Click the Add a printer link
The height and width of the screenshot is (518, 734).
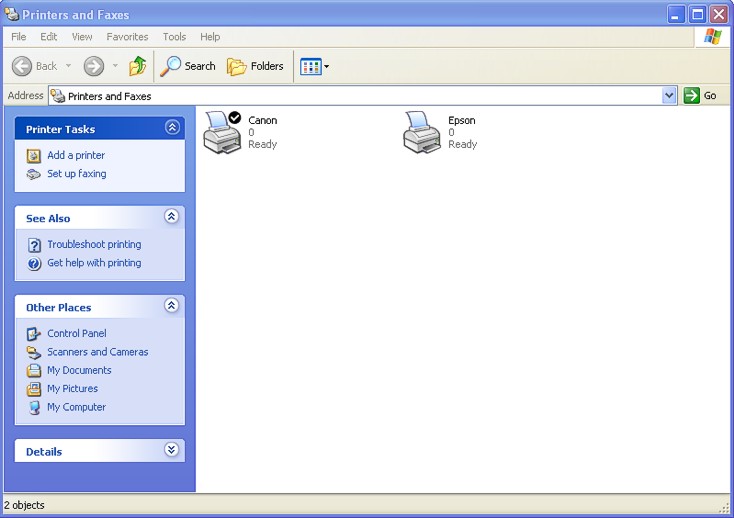click(76, 155)
